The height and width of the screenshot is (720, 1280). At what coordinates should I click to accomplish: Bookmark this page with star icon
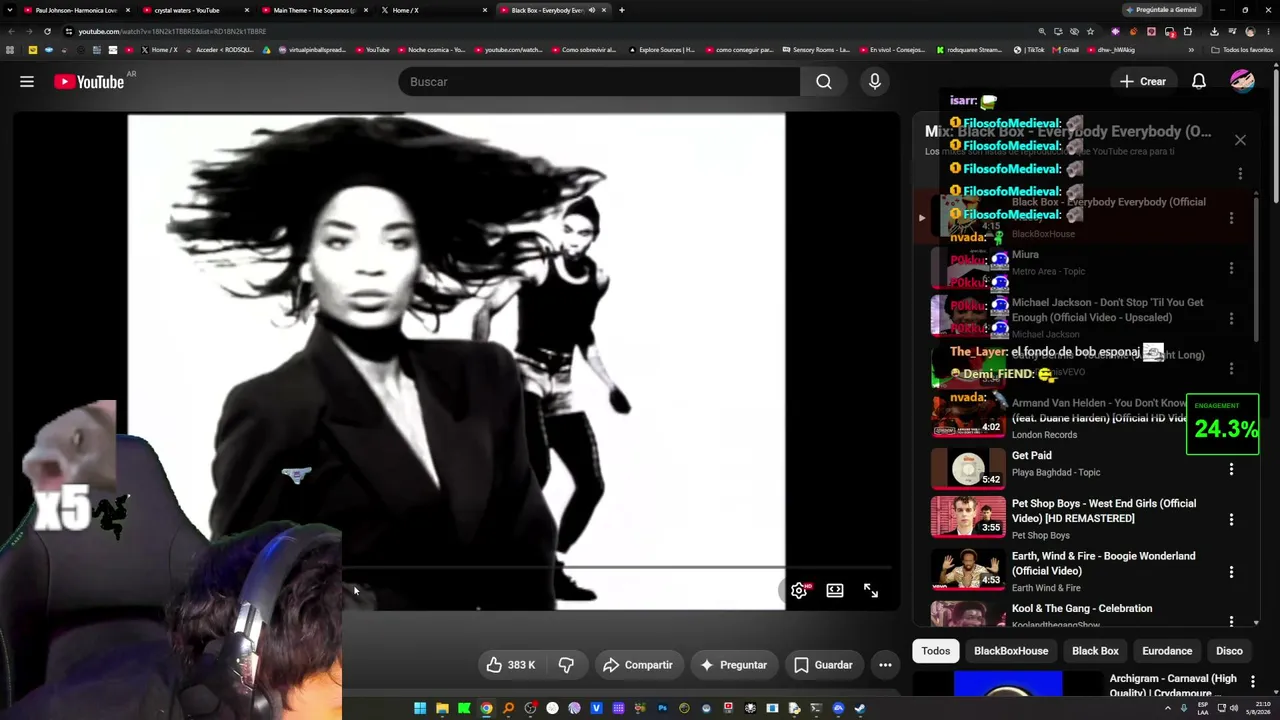tap(1090, 31)
